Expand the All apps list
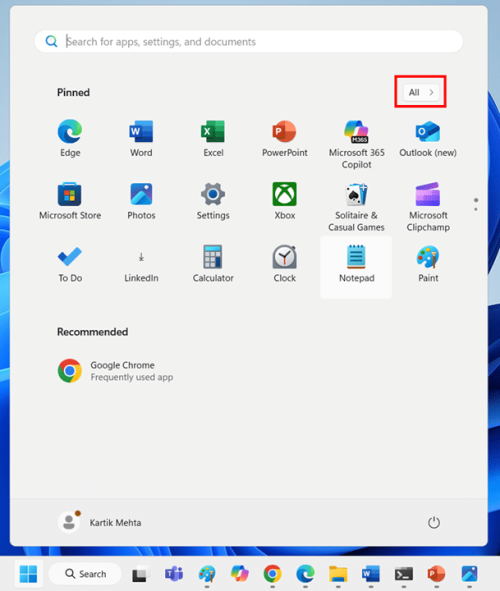Viewport: 500px width, 591px height. pyautogui.click(x=421, y=92)
